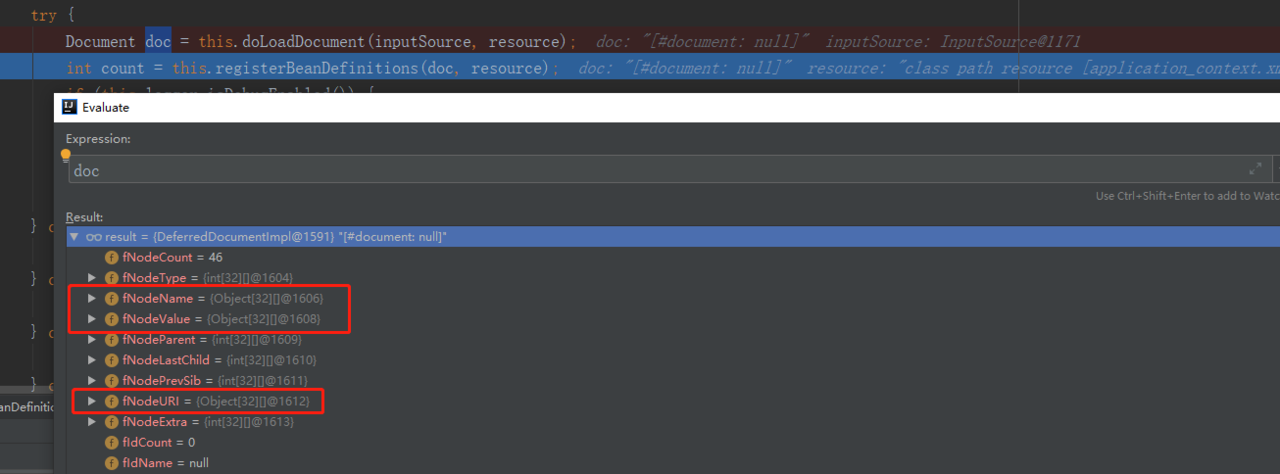Click the highlighted doc variable in code editor
1280x474 pixels.
pos(158,41)
